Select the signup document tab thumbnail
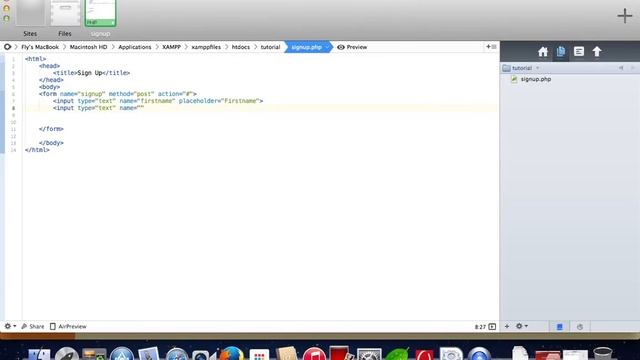Viewport: 640px width, 360px height. pyautogui.click(x=100, y=13)
